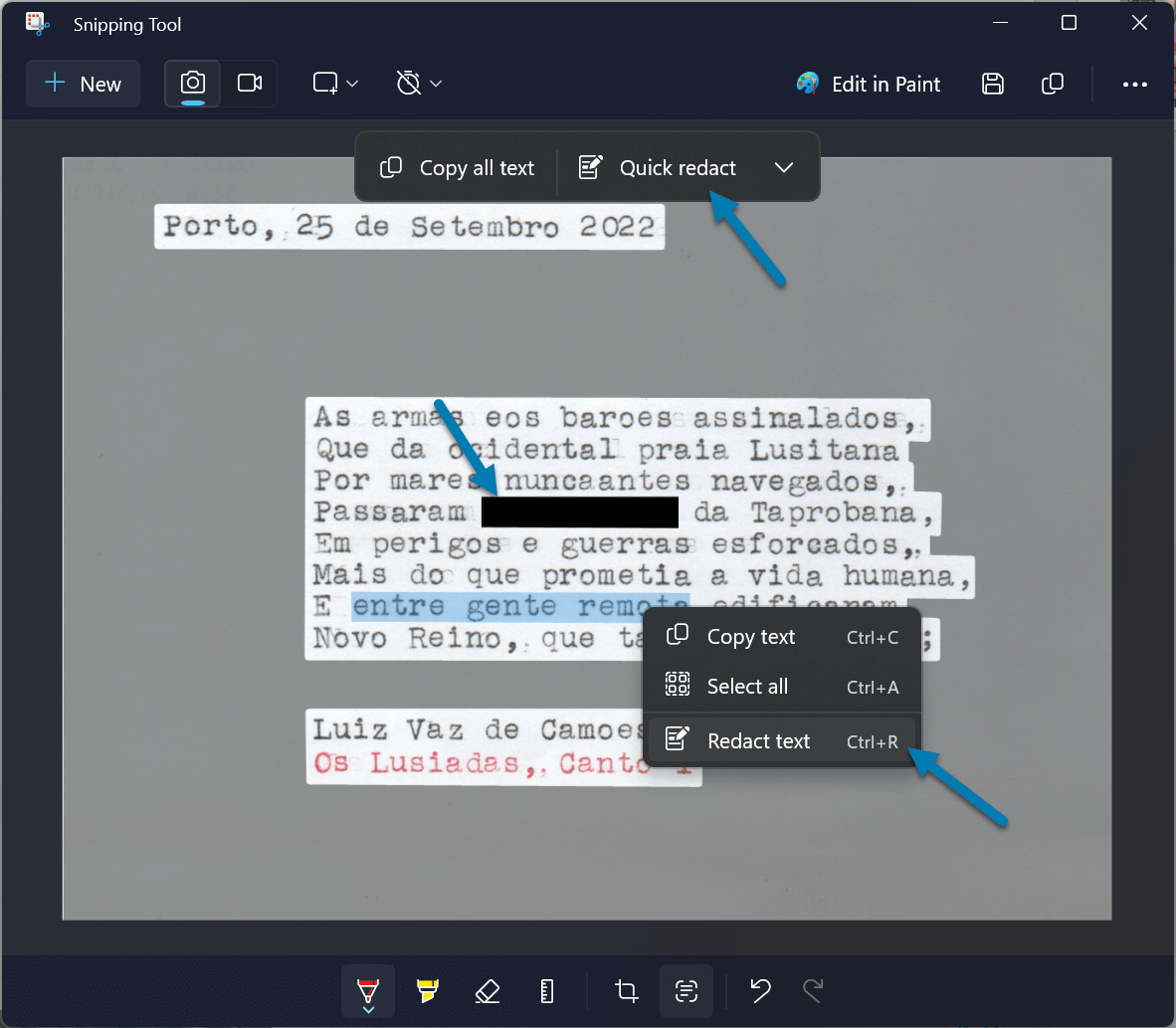The height and width of the screenshot is (1028, 1176).
Task: Choose Redact text from the context menu
Action: tap(782, 741)
